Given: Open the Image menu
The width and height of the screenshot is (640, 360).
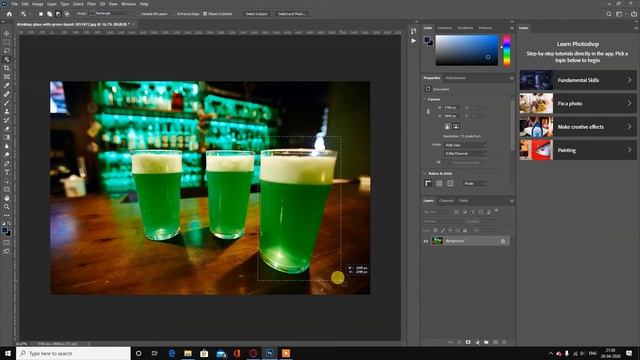Looking at the screenshot, I should (38, 4).
